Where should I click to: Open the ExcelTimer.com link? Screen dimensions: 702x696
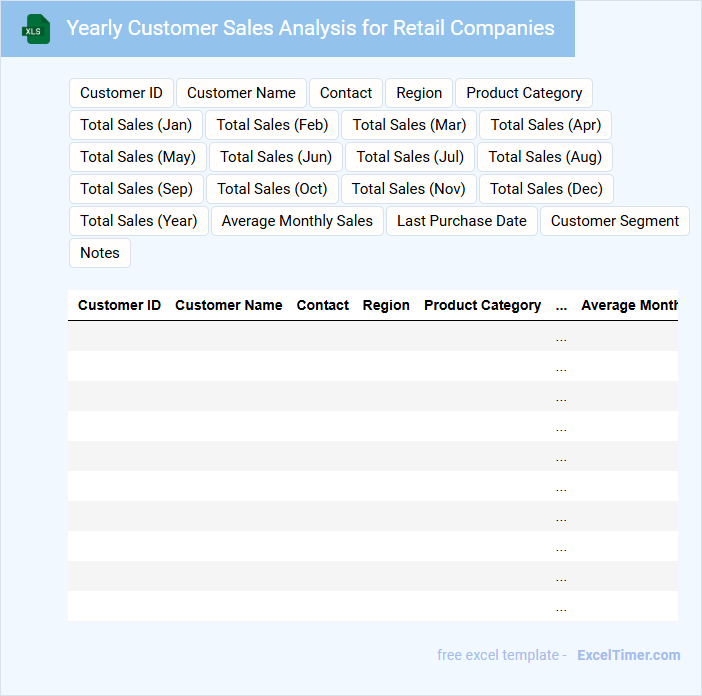click(628, 655)
